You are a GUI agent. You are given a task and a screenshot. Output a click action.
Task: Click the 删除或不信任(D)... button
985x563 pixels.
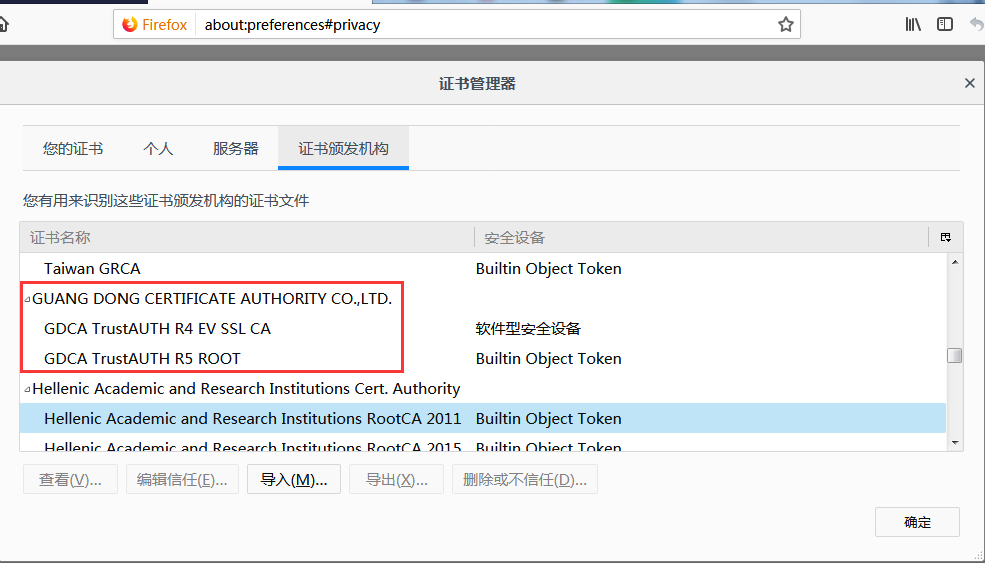(525, 479)
